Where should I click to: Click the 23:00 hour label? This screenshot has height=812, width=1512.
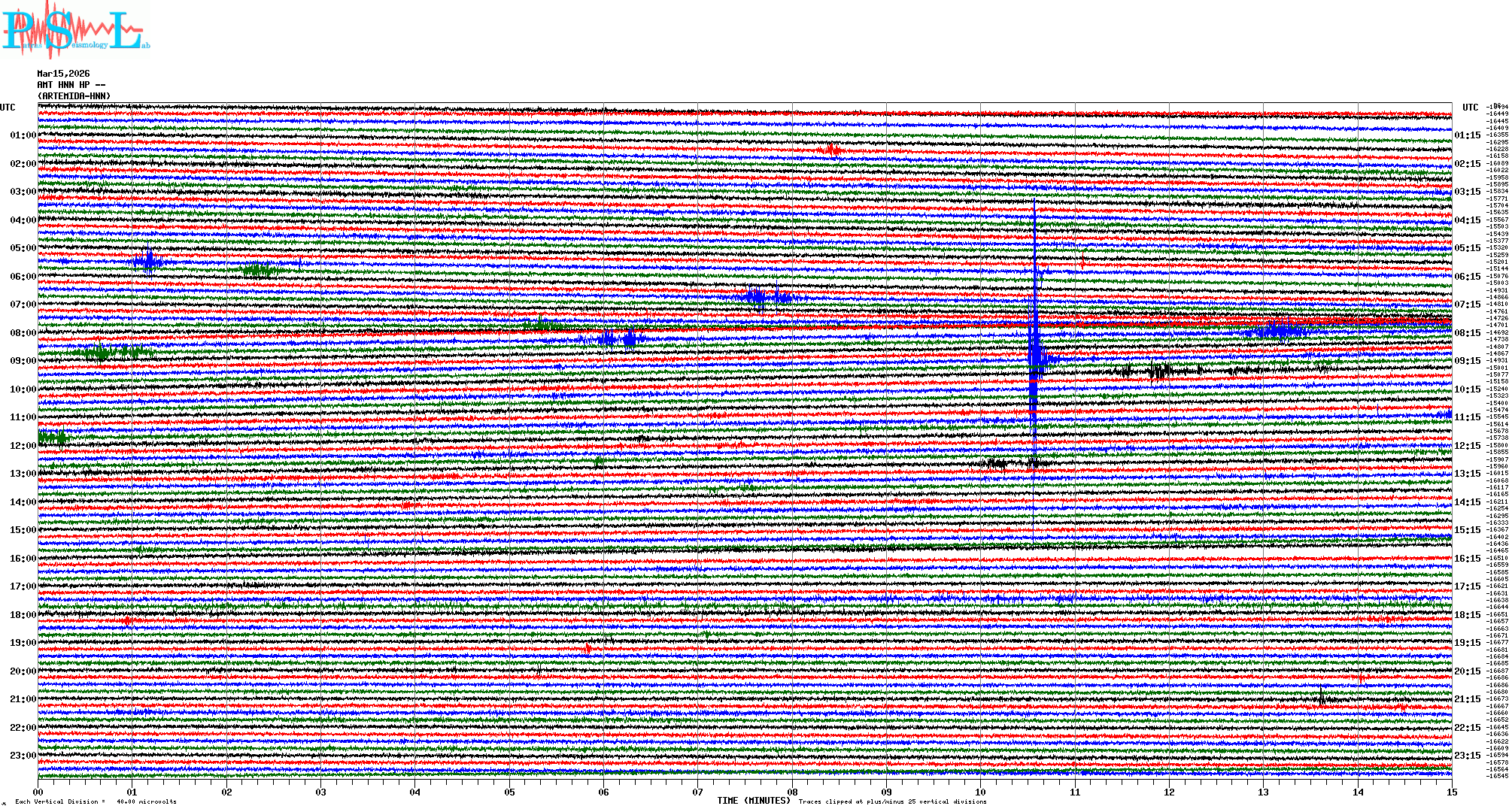click(x=23, y=756)
